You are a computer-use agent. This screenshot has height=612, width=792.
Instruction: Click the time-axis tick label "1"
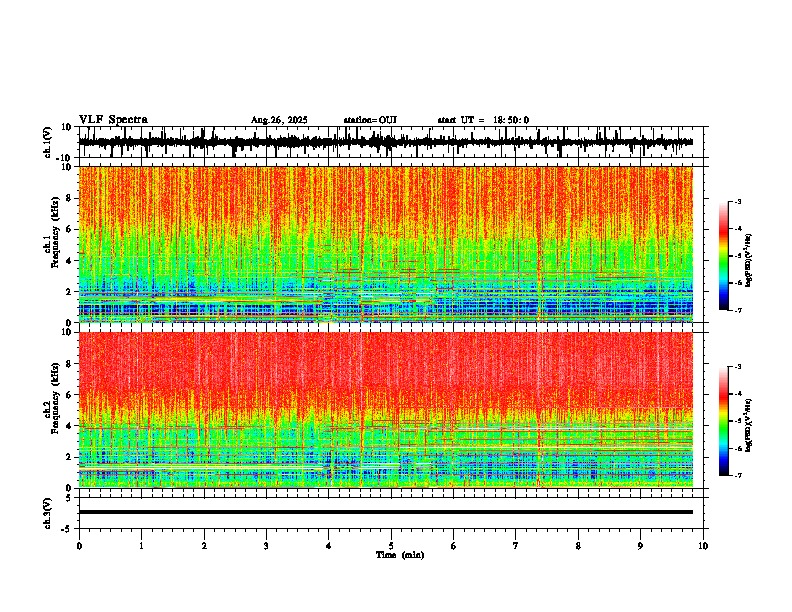(141, 546)
